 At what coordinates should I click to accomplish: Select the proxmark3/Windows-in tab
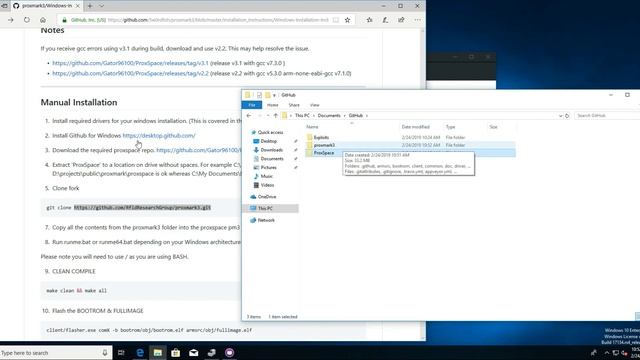pos(46,6)
